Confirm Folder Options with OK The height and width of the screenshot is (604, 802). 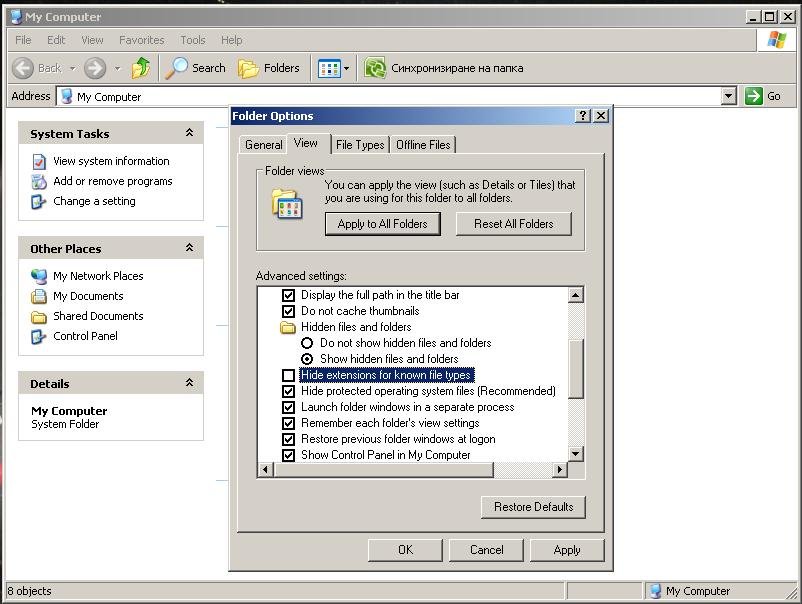tap(405, 550)
